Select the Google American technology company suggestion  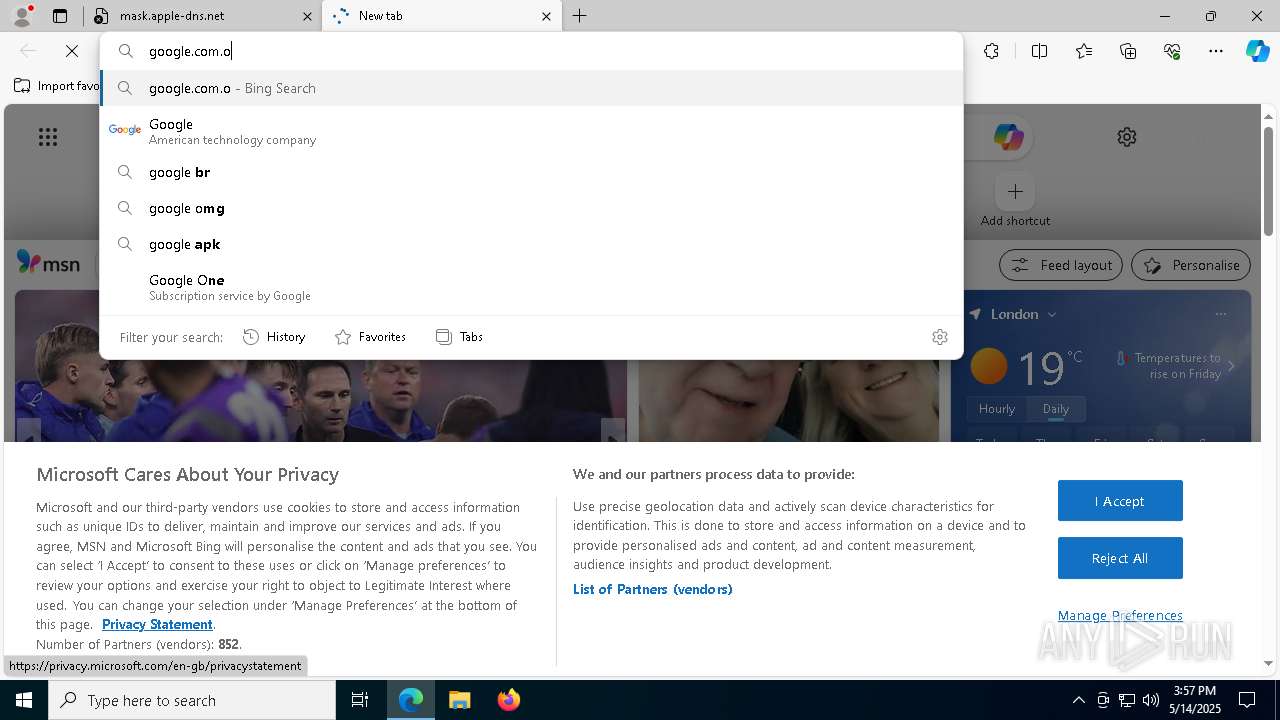pos(531,130)
